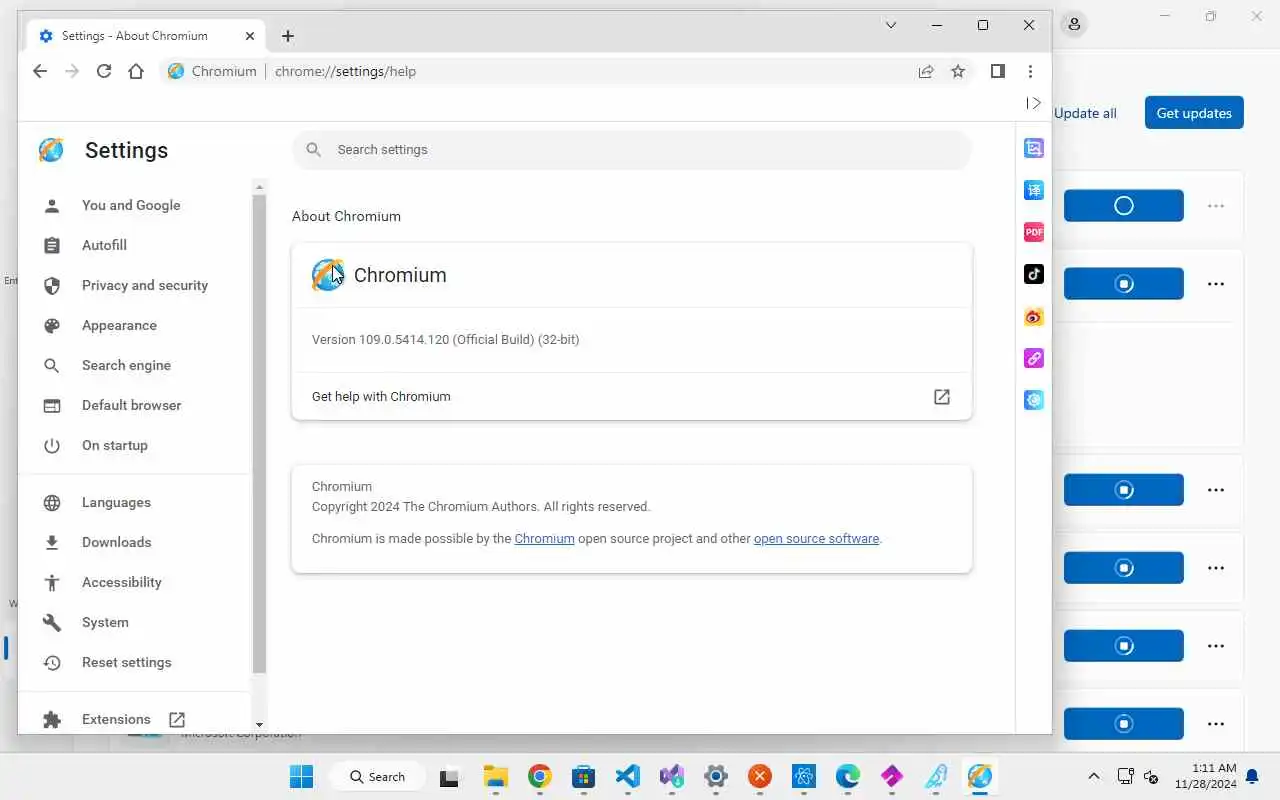Open the notification bell in the taskbar
Screen dimensions: 1280x800
(x=1252, y=776)
